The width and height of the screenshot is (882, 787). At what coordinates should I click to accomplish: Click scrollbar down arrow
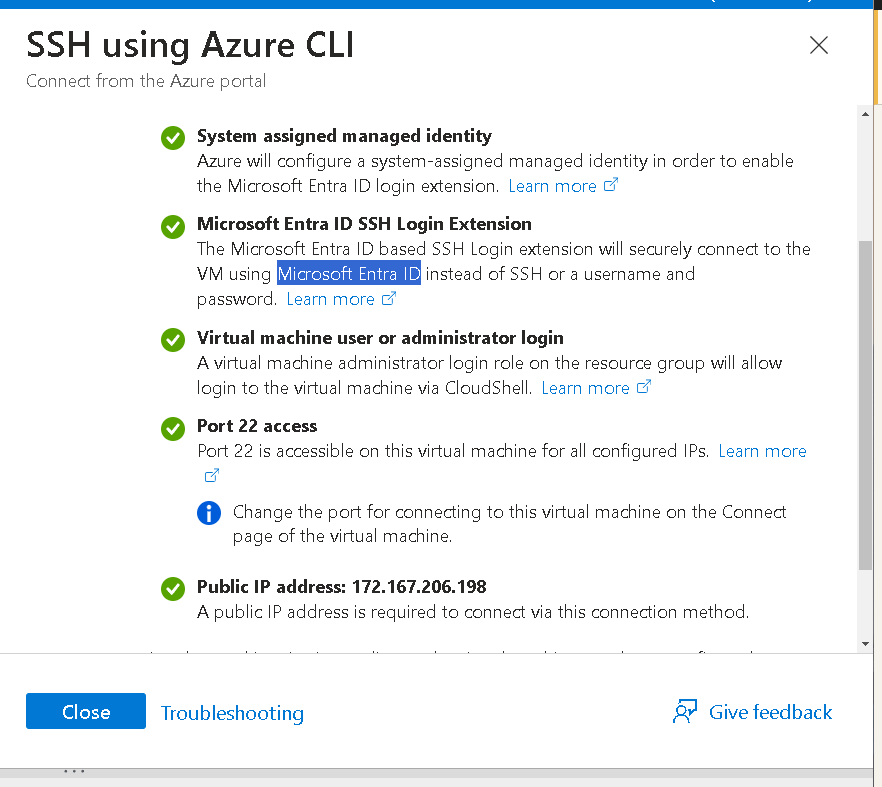(x=865, y=644)
